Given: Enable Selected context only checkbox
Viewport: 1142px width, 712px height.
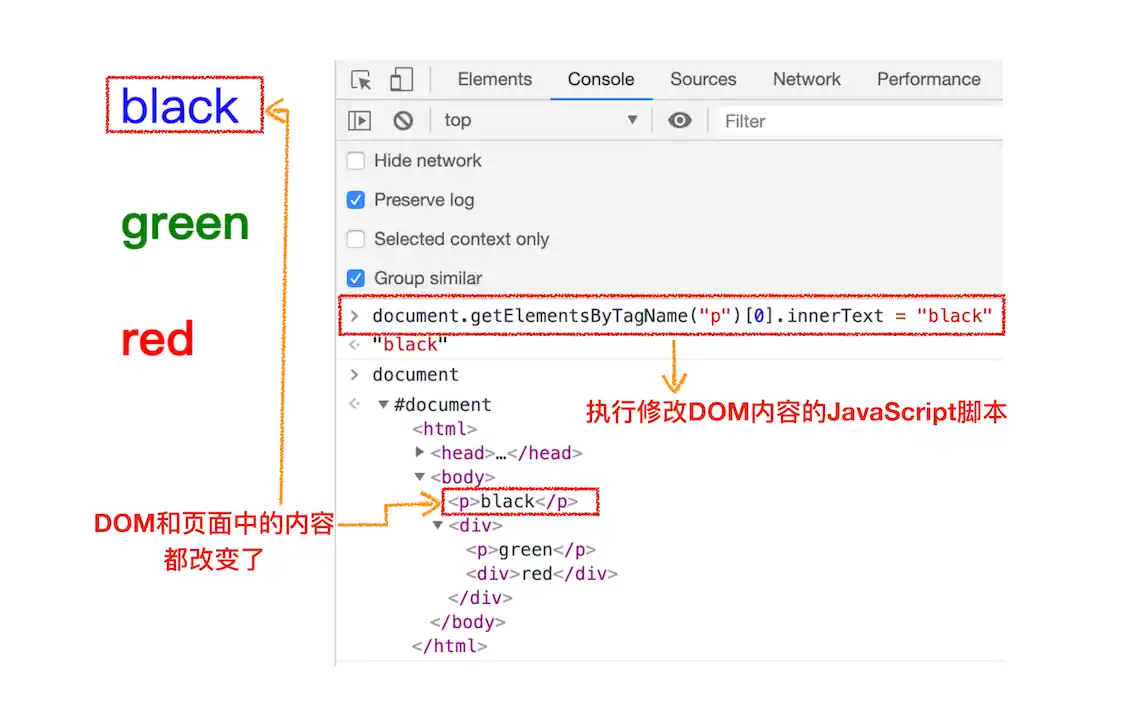Looking at the screenshot, I should (x=356, y=239).
